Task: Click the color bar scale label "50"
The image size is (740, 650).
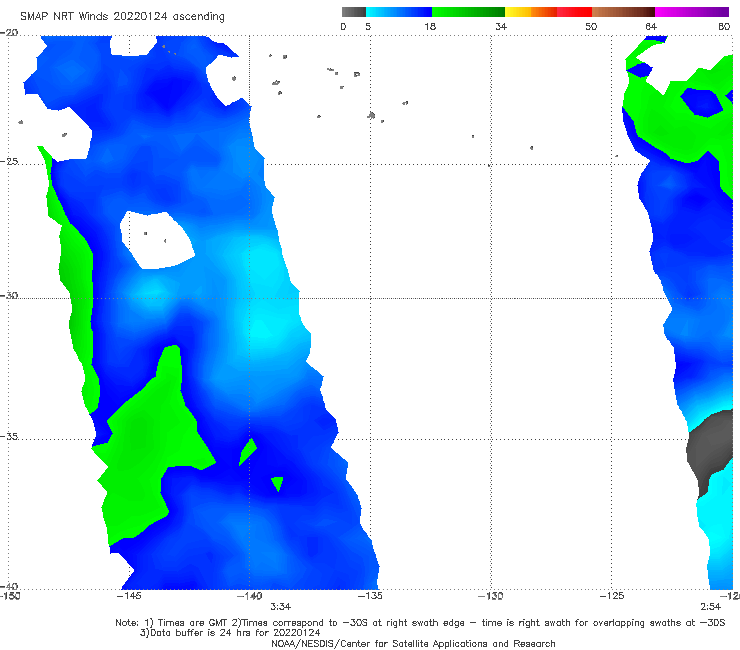Action: [x=591, y=26]
